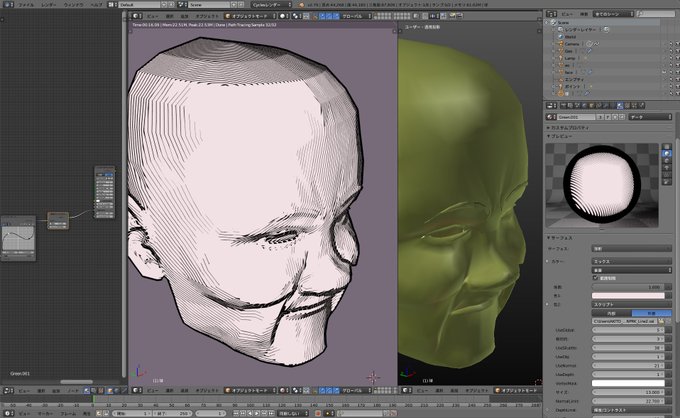The image size is (680, 418).
Task: Click the folder icon beside script path
Action: pos(661,321)
